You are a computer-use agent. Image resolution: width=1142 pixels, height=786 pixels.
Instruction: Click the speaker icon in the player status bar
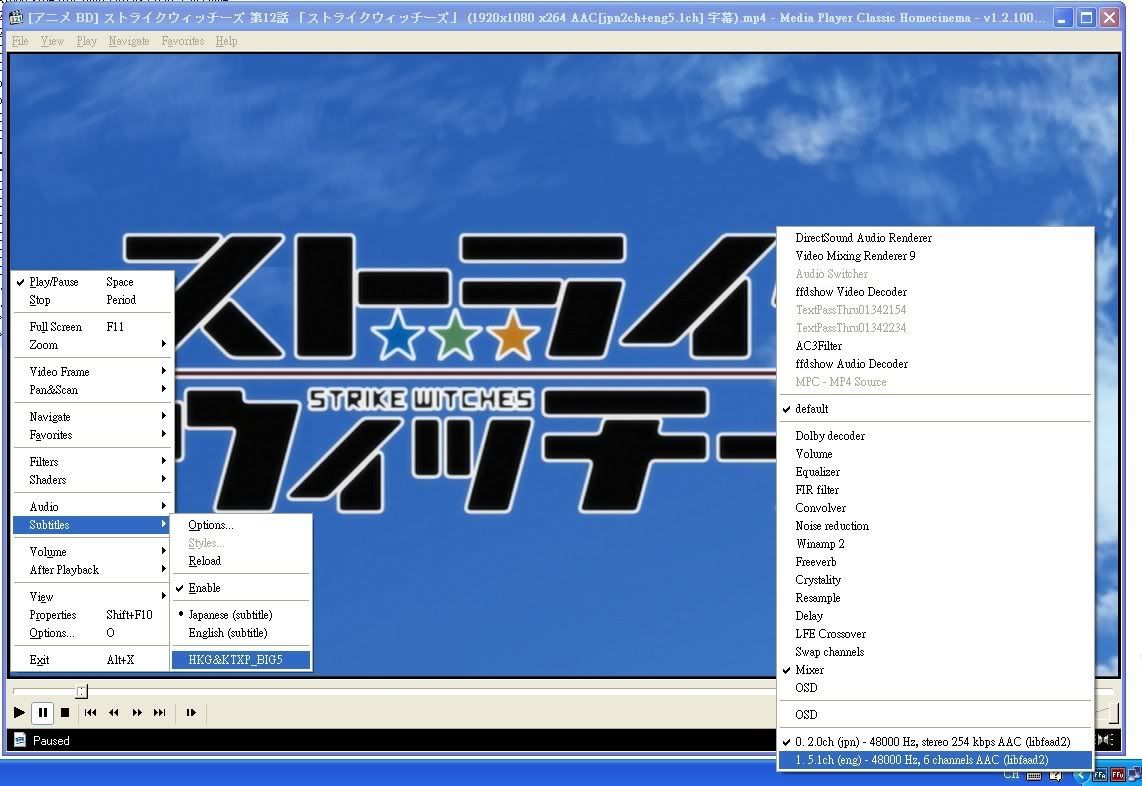[1106, 740]
